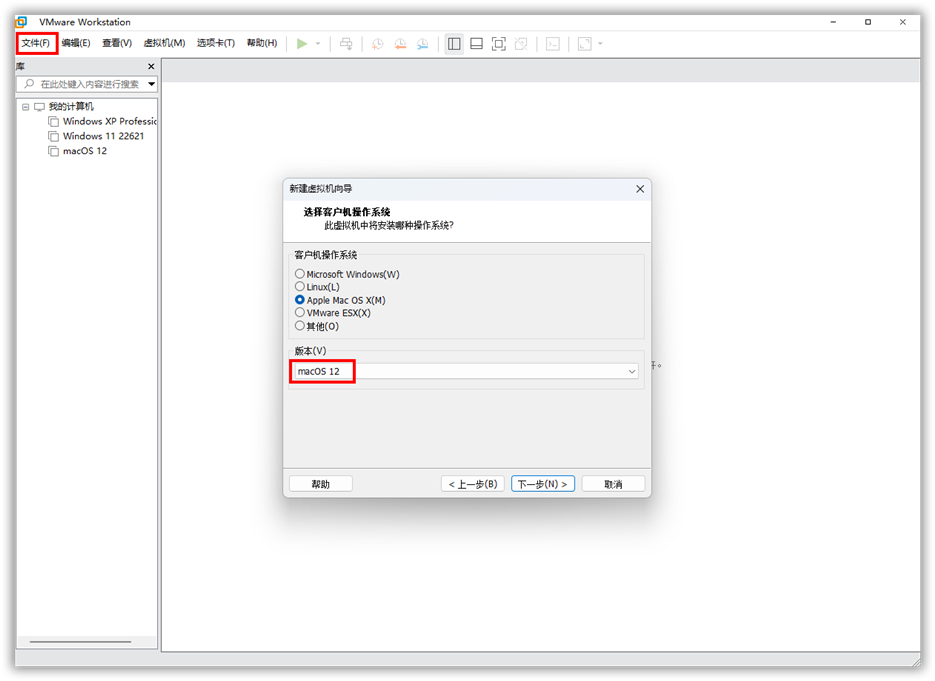935x681 pixels.
Task: Collapse the 我的计算机 tree node
Action: pyautogui.click(x=26, y=107)
